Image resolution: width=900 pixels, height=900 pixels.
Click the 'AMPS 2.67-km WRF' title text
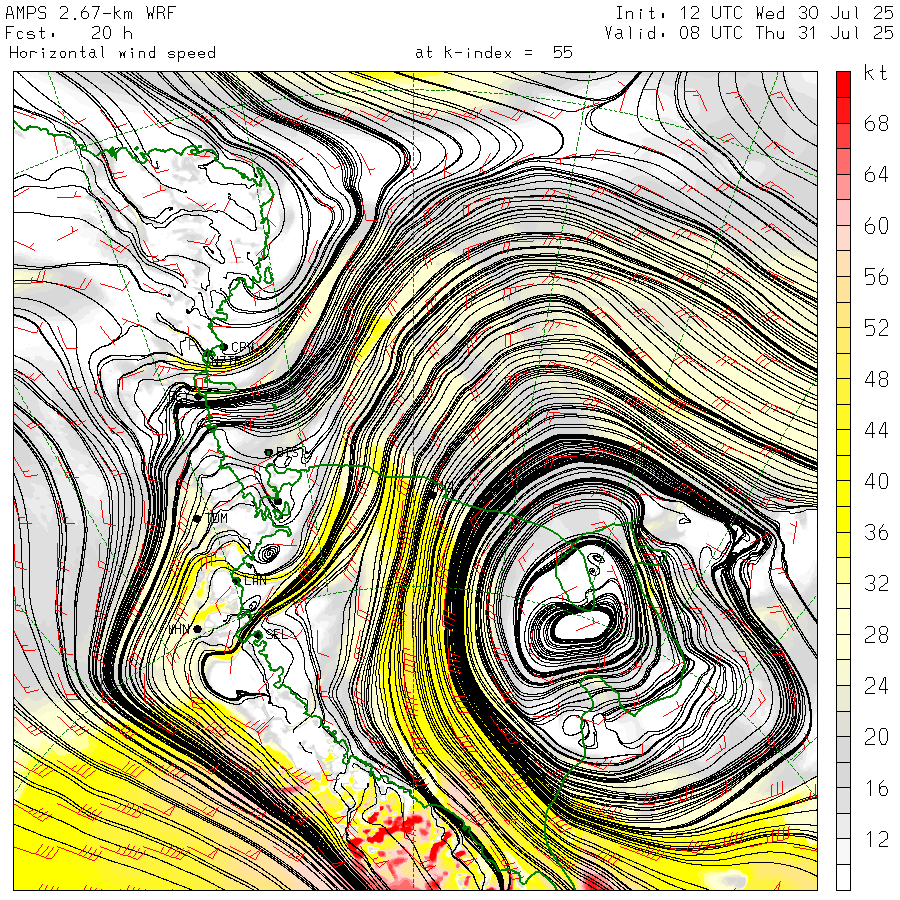pos(90,13)
